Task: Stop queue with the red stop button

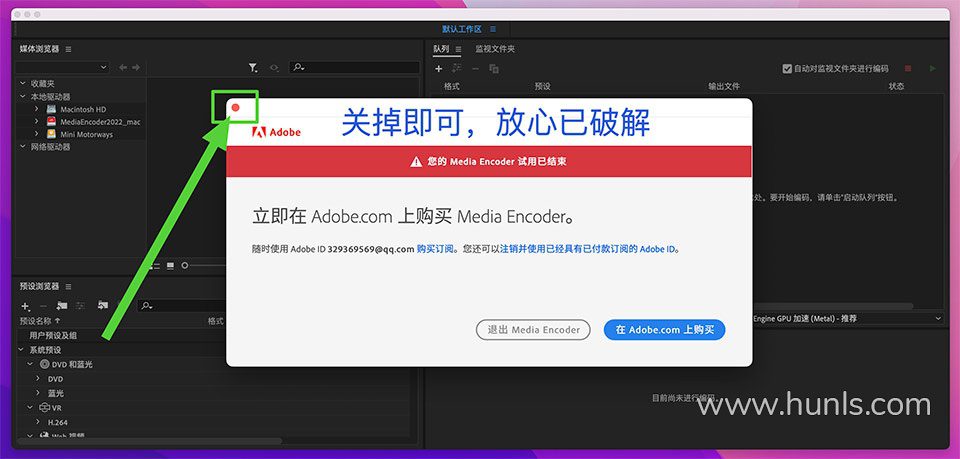Action: [x=908, y=69]
